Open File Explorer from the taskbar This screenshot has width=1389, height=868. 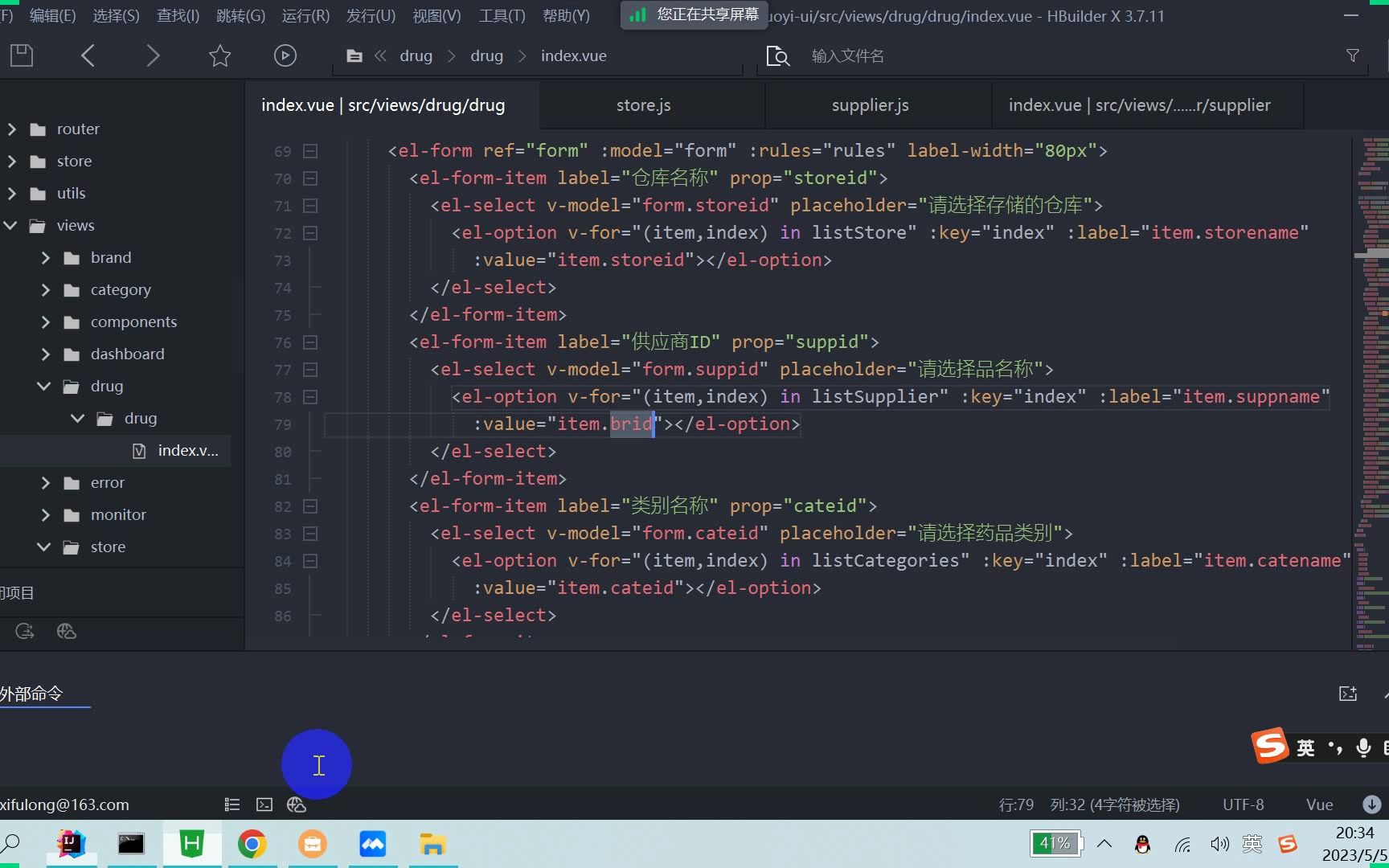pos(432,844)
